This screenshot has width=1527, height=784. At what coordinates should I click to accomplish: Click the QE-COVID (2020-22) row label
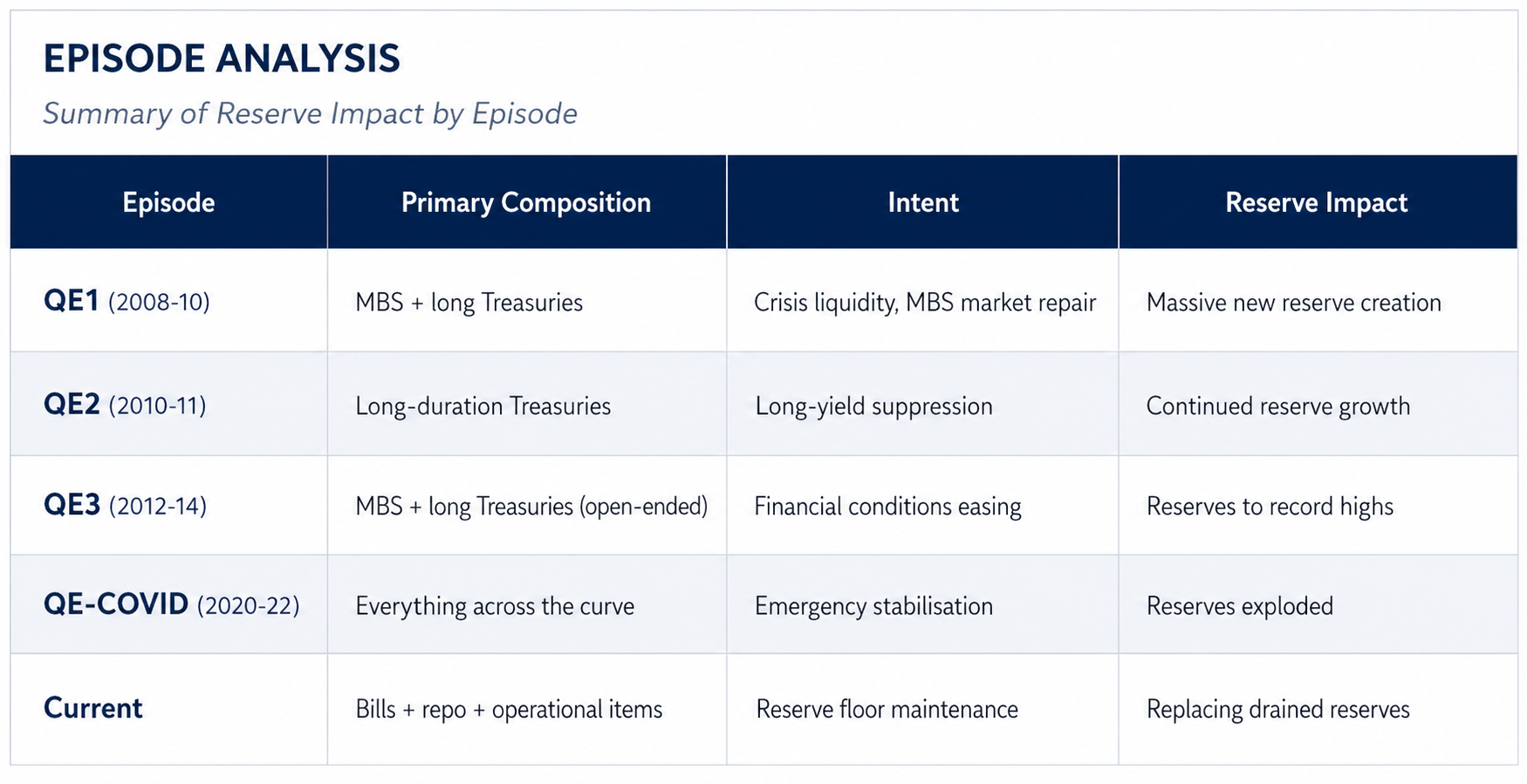pos(171,604)
